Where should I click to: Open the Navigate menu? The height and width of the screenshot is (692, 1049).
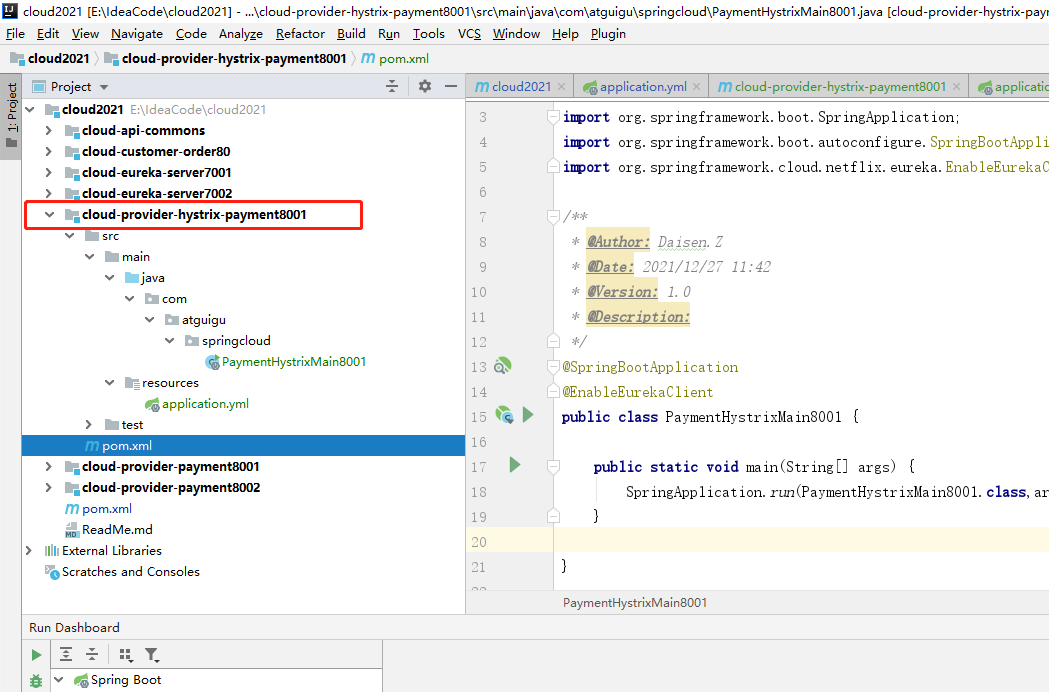click(x=136, y=33)
